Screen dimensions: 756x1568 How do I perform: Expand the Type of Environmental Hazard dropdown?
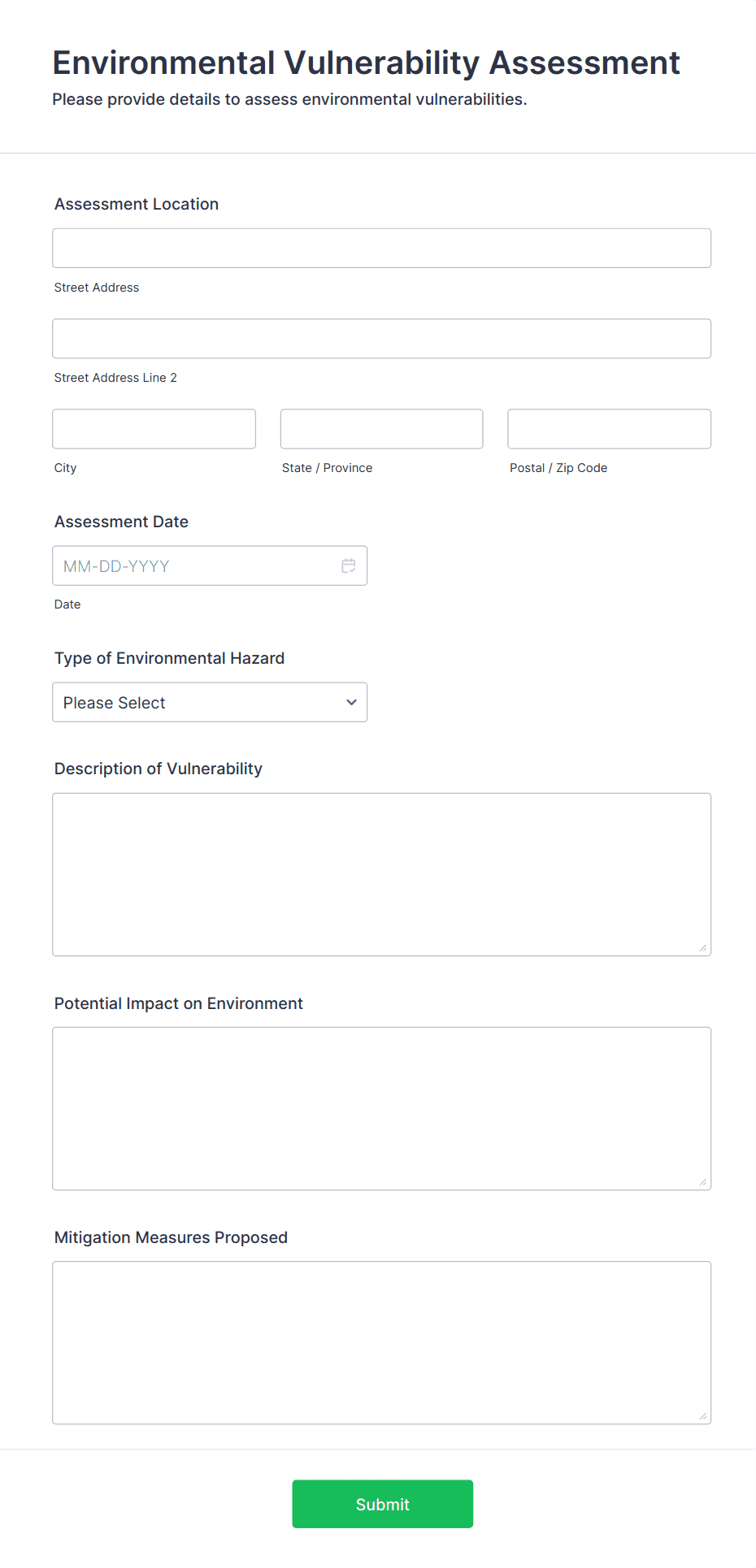pos(209,703)
